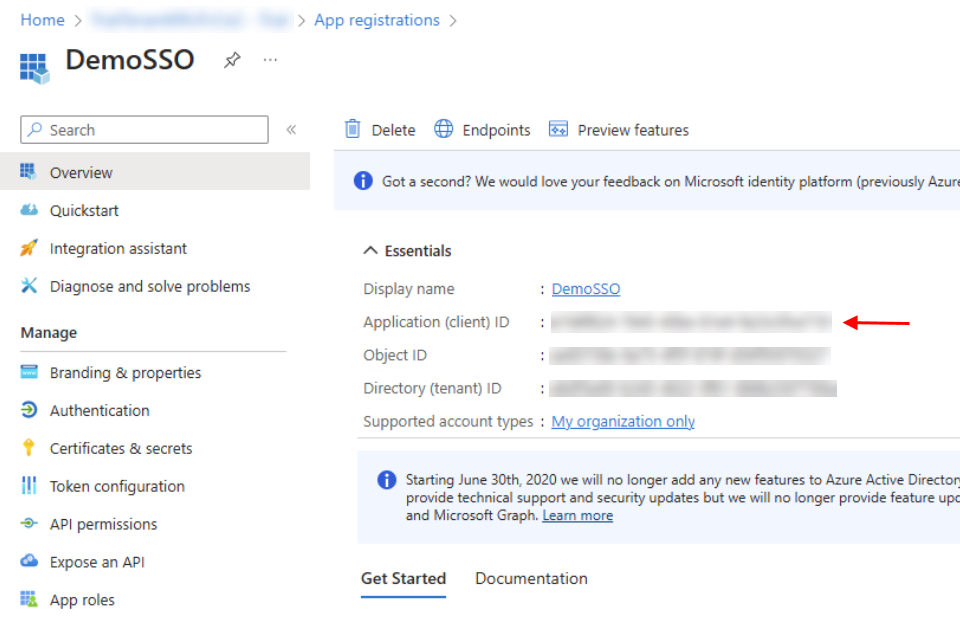960x618 pixels.
Task: Select the Get Started tab
Action: (x=403, y=579)
